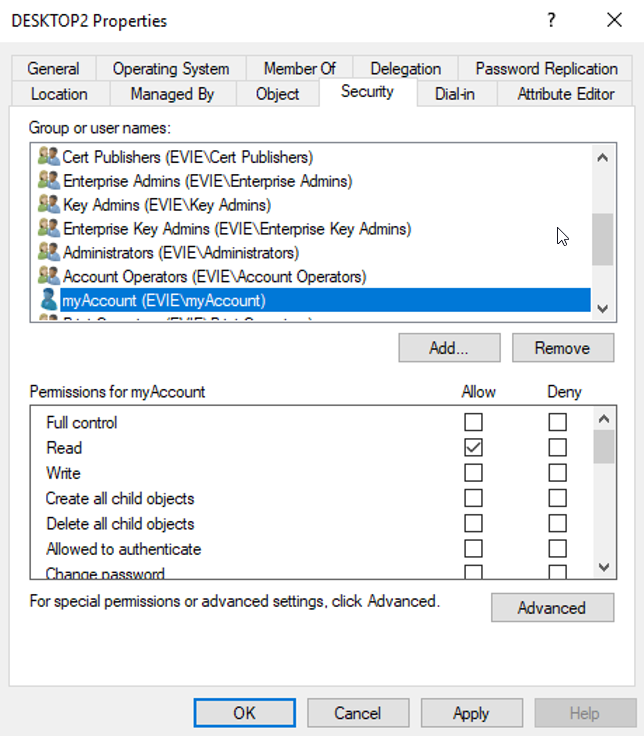This screenshot has width=644, height=736.
Task: Click the Key Admins group icon
Action: coord(48,205)
